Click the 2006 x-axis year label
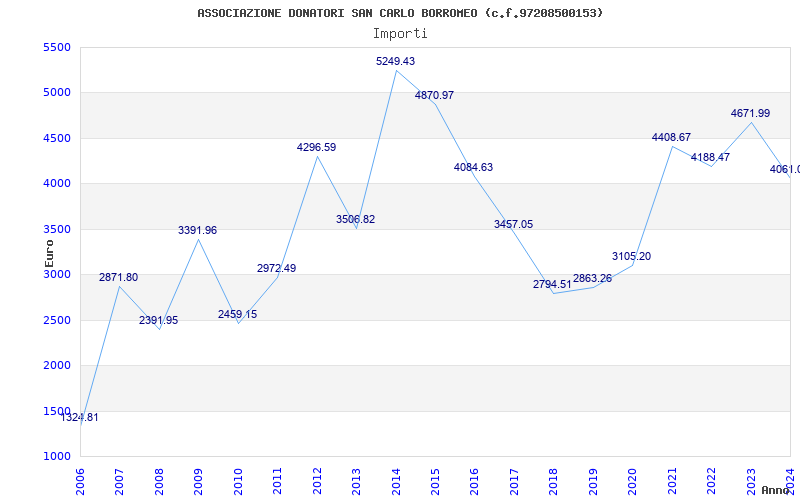The height and width of the screenshot is (500, 800). [80, 482]
